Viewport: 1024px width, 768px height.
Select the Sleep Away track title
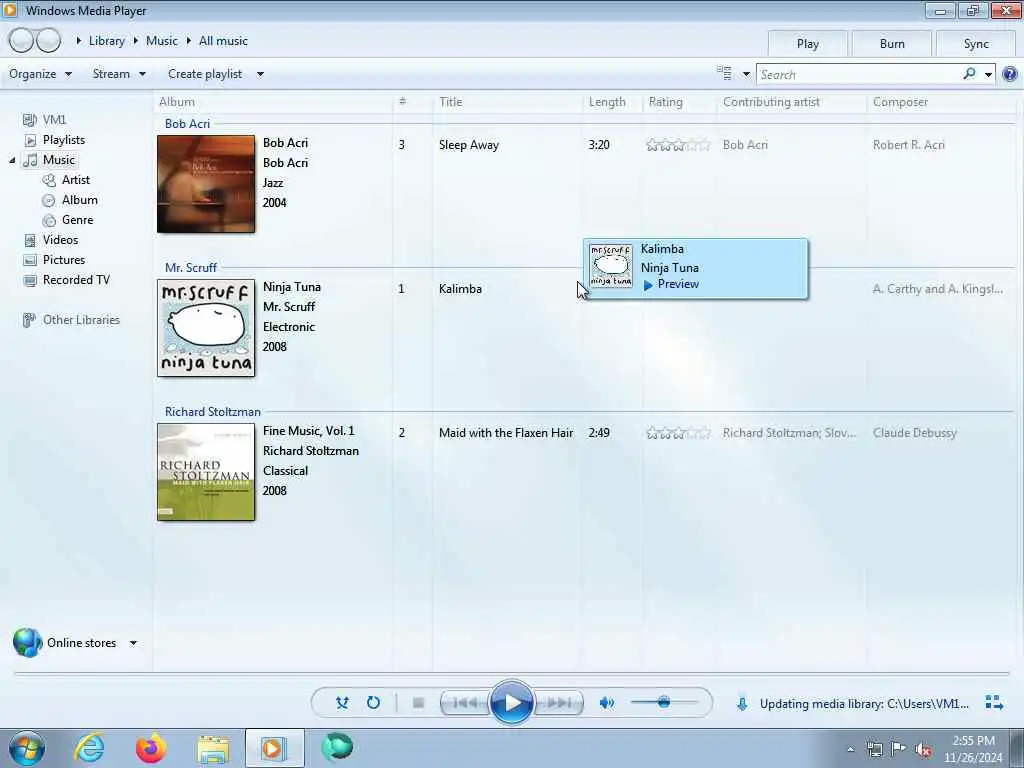(x=469, y=145)
